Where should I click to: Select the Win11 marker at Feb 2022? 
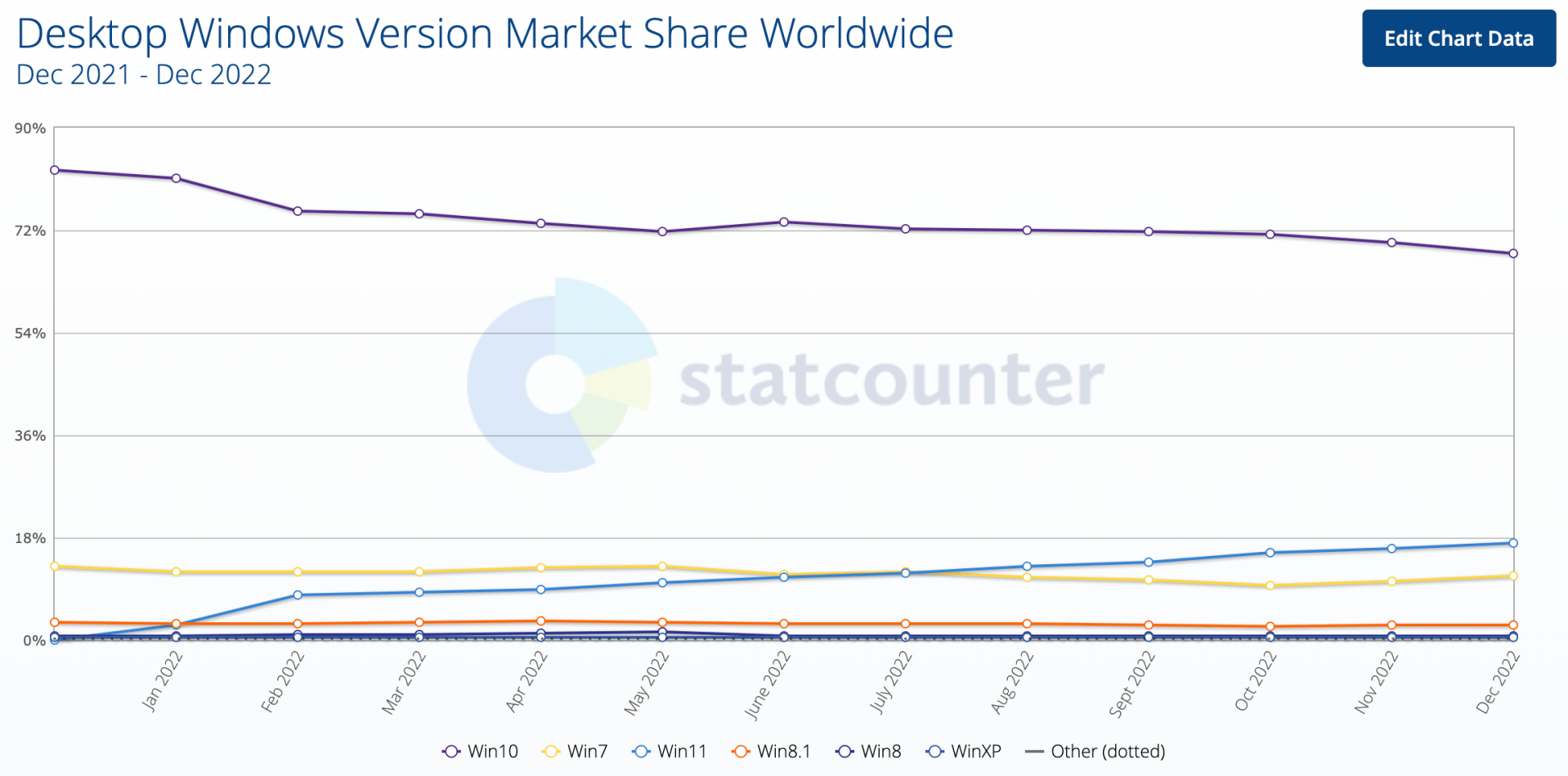click(x=298, y=595)
